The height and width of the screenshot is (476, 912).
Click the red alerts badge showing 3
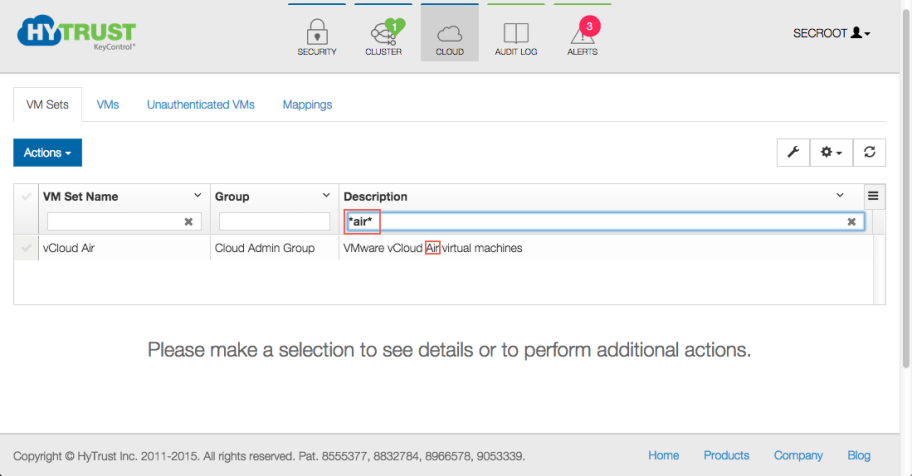pyautogui.click(x=589, y=26)
